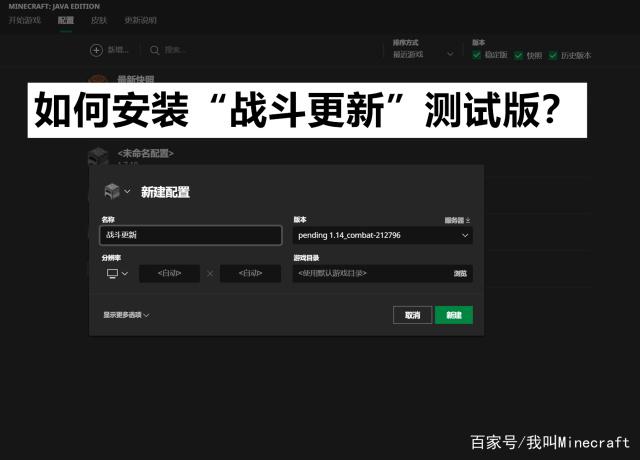Click the resolution width <自动> field
This screenshot has width=640, height=460.
(169, 273)
